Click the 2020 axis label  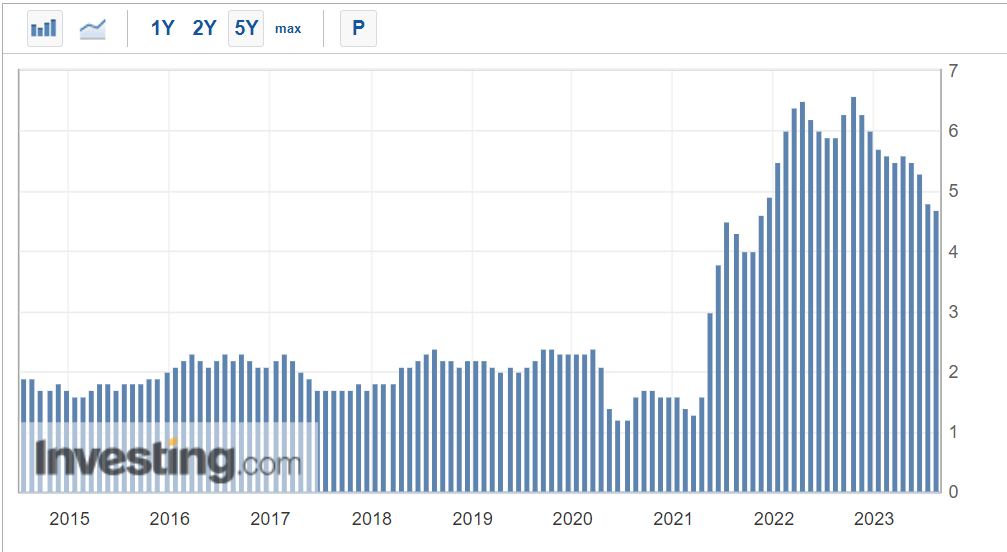point(572,519)
